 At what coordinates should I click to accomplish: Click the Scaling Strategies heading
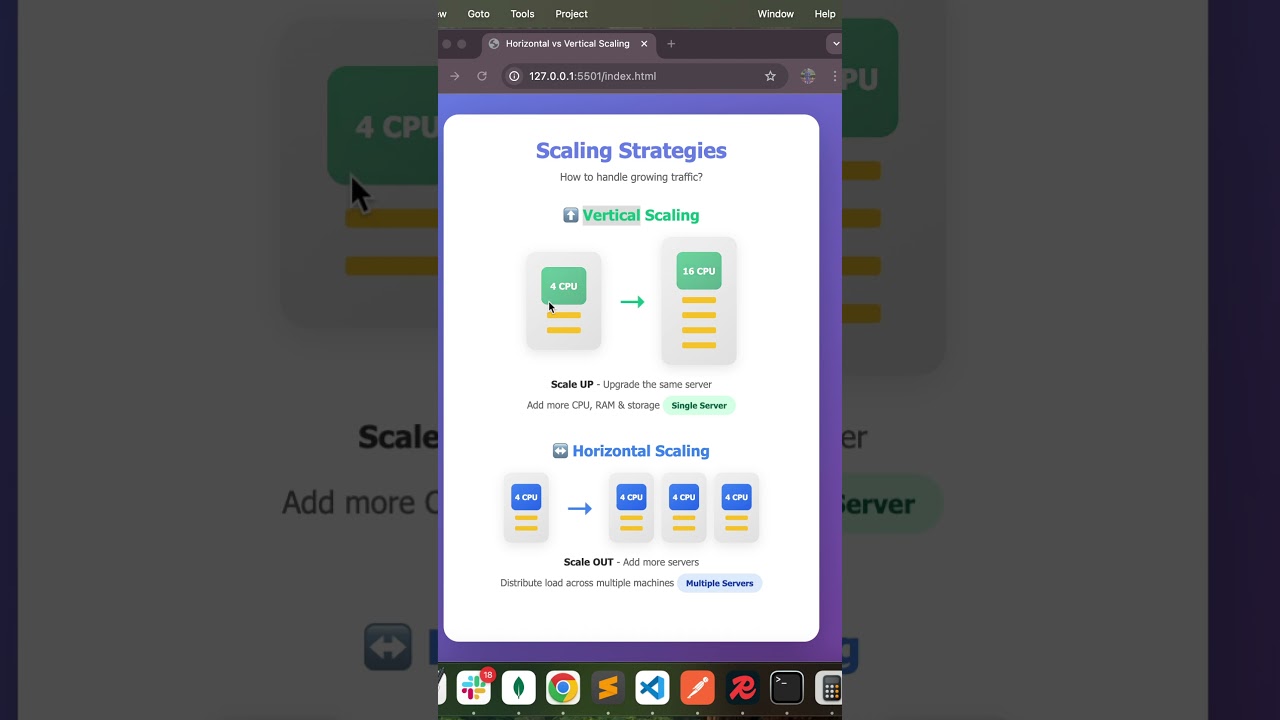tap(631, 151)
